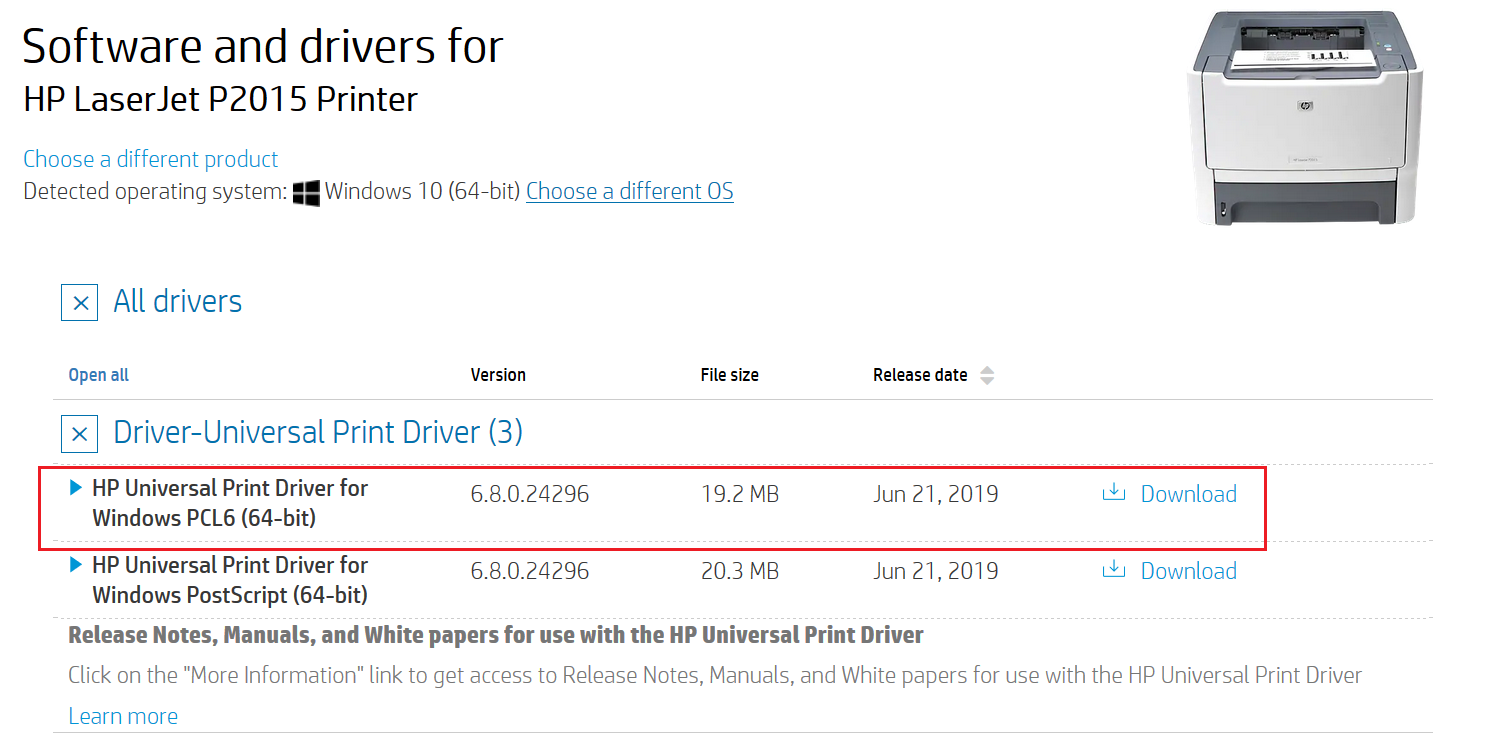Click version 6.8.0.24296 in PostScript row
The width and height of the screenshot is (1509, 733).
(530, 571)
